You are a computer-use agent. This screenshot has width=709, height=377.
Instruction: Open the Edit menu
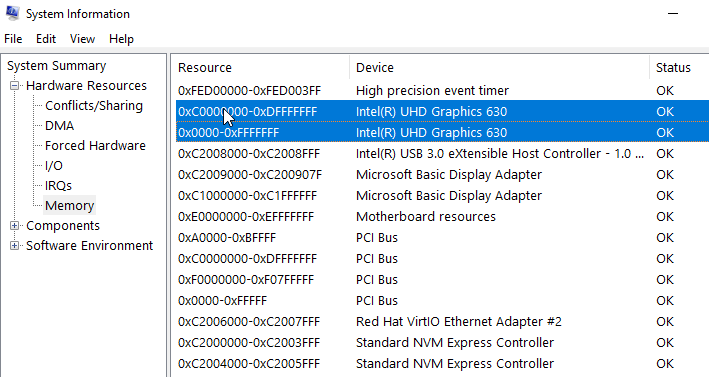(x=46, y=39)
